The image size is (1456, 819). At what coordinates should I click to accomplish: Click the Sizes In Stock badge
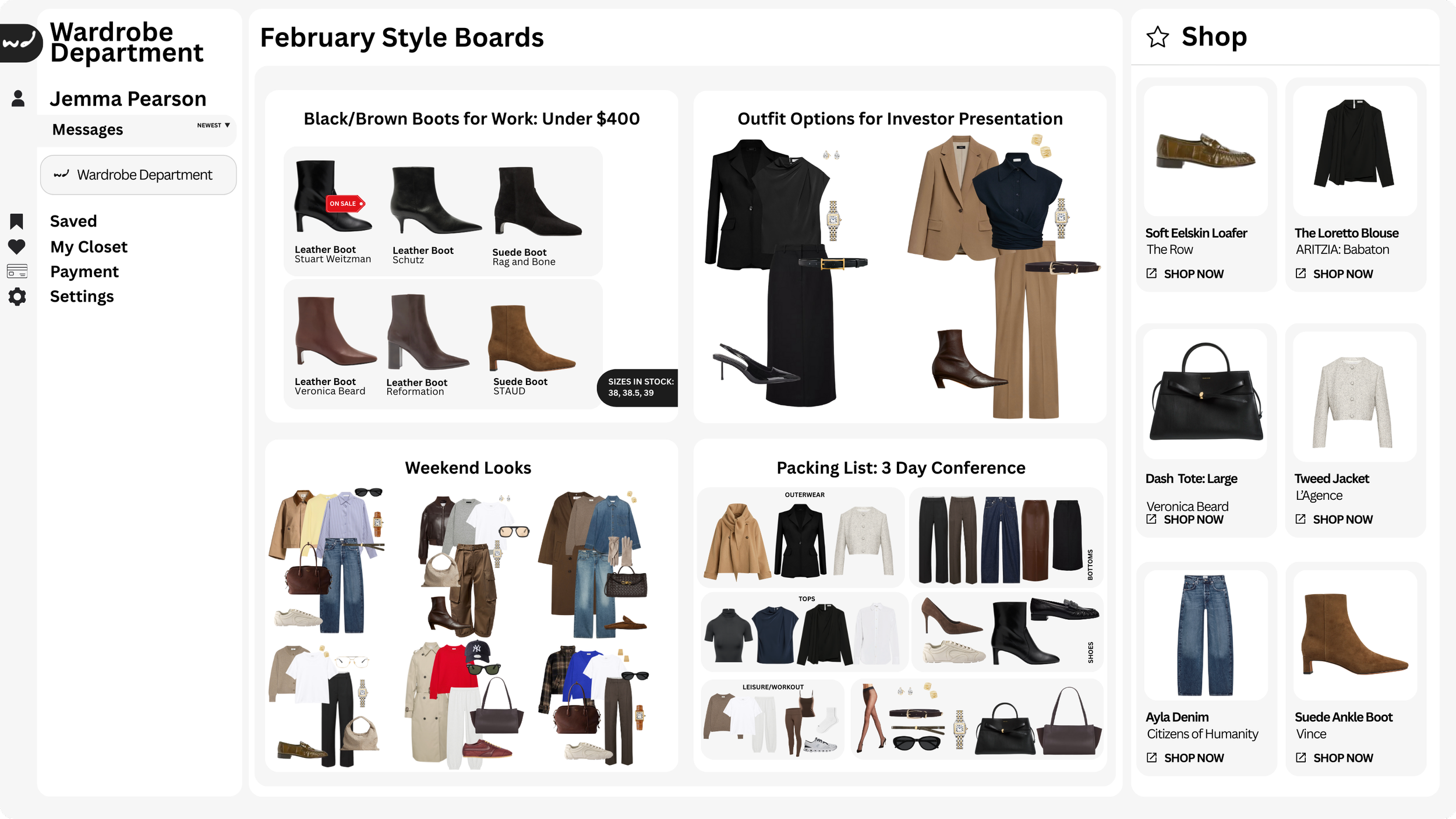639,387
